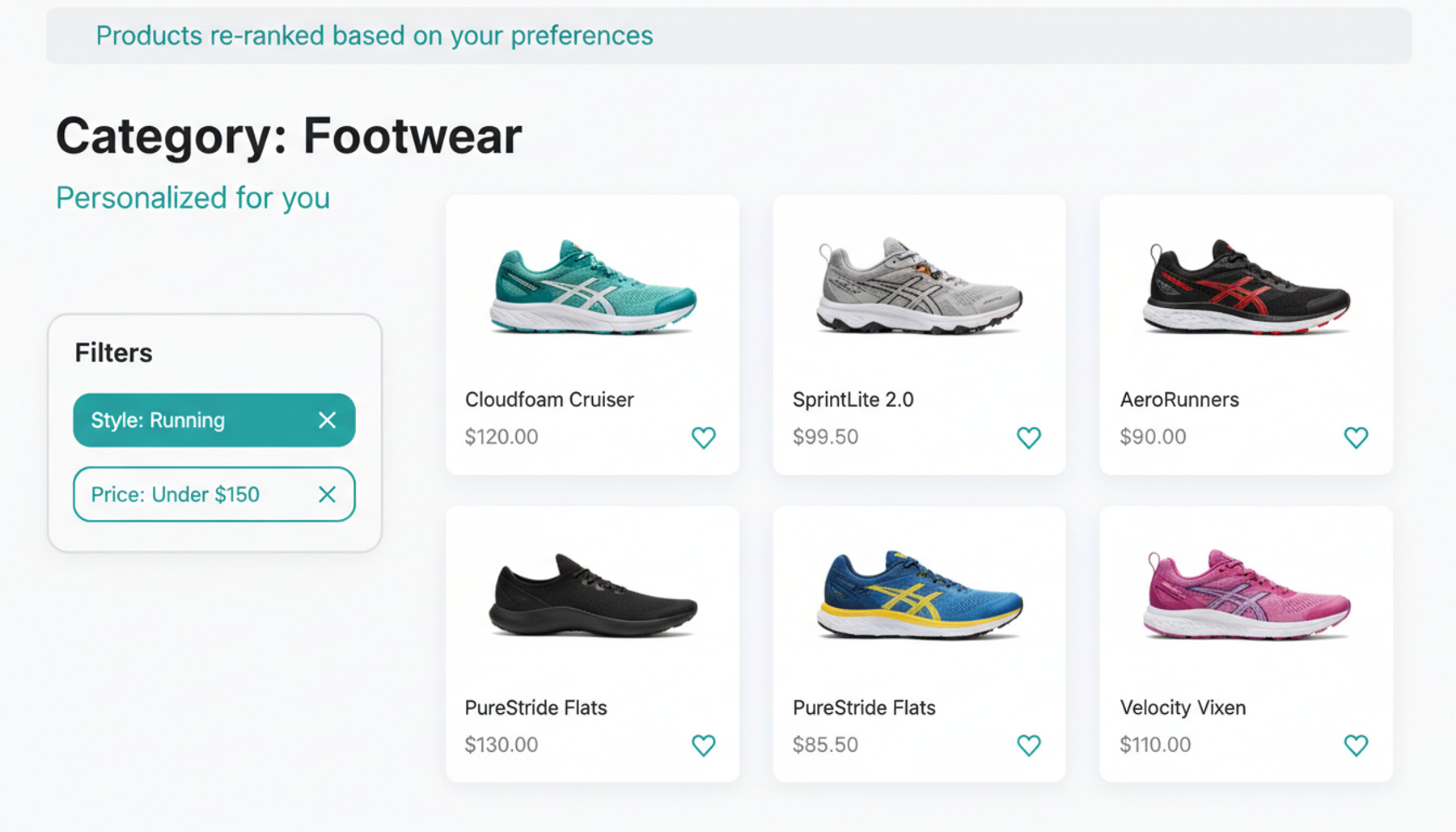Image resolution: width=1456 pixels, height=832 pixels.
Task: Open the all-black PureStride Flats shoe image
Action: [593, 597]
